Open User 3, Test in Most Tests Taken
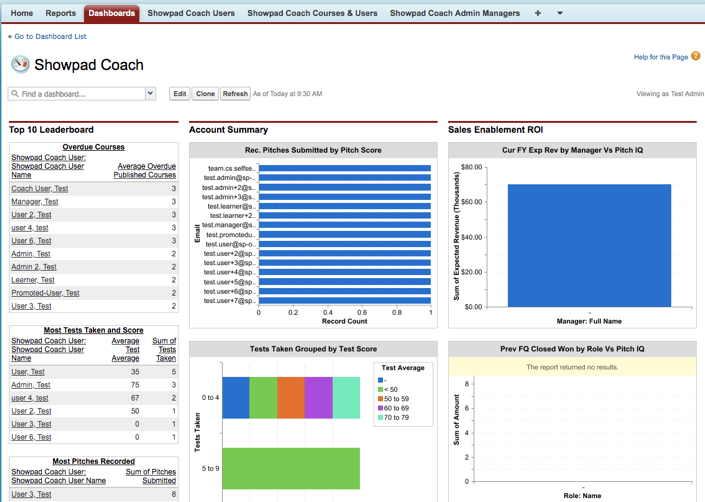705x502 pixels. point(31,424)
